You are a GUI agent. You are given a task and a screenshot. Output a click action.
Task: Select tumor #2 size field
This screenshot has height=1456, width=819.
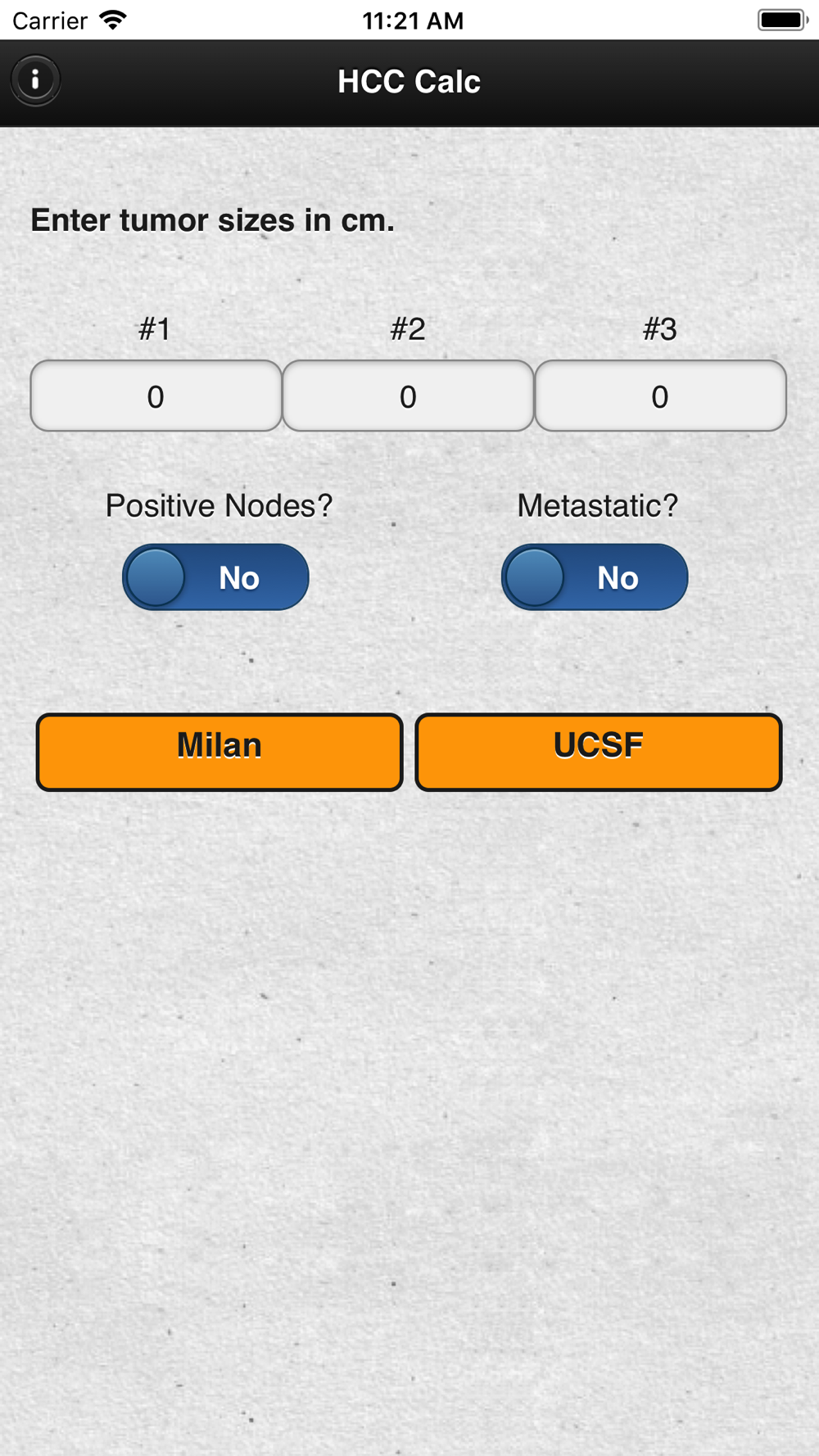(x=408, y=396)
